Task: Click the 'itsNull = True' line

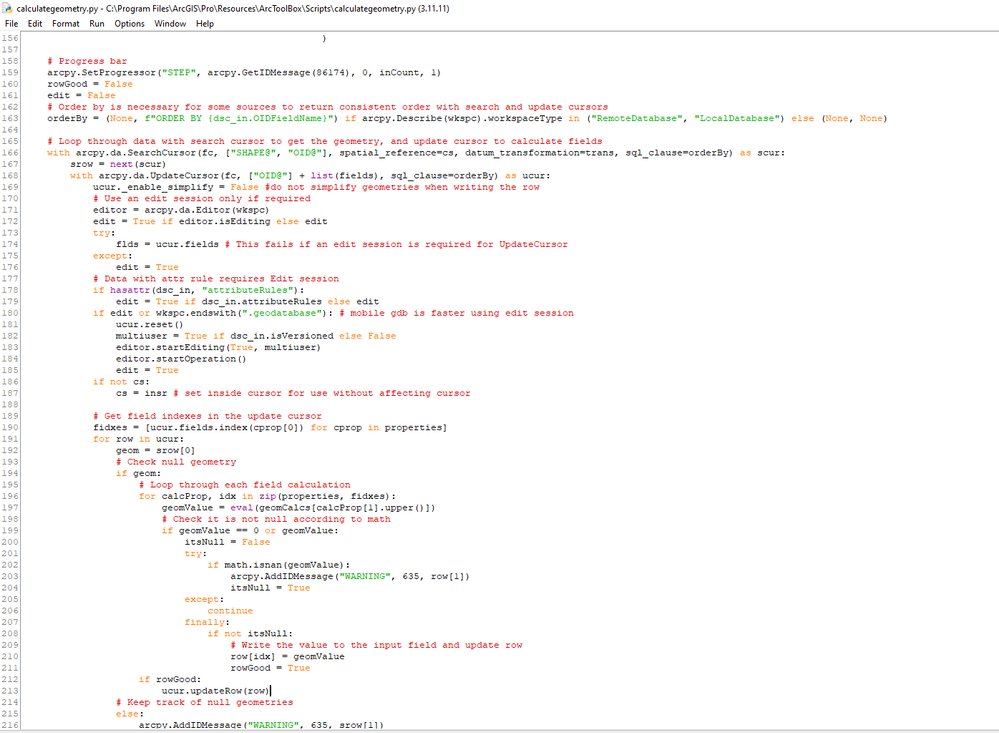Action: (270, 589)
